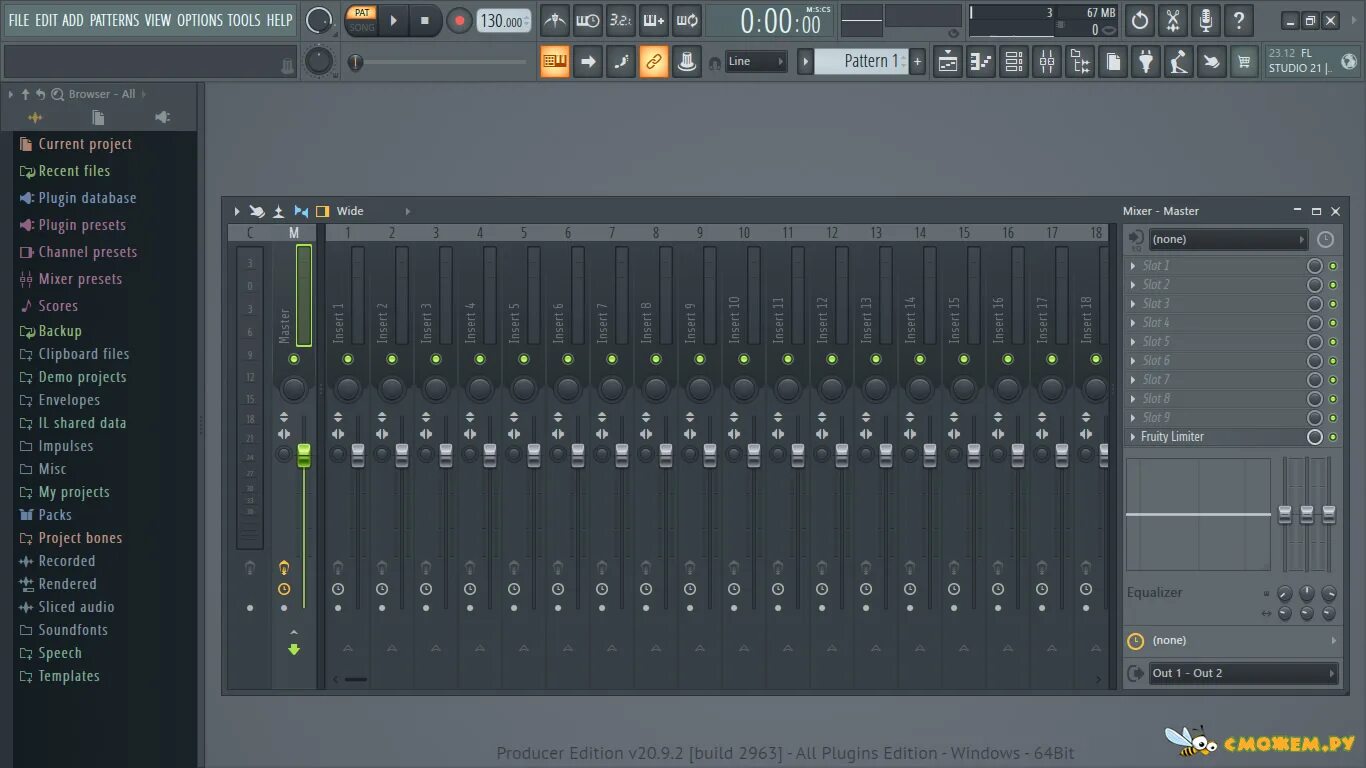This screenshot has height=768, width=1366.
Task: Add new pattern with plus button
Action: click(x=917, y=62)
